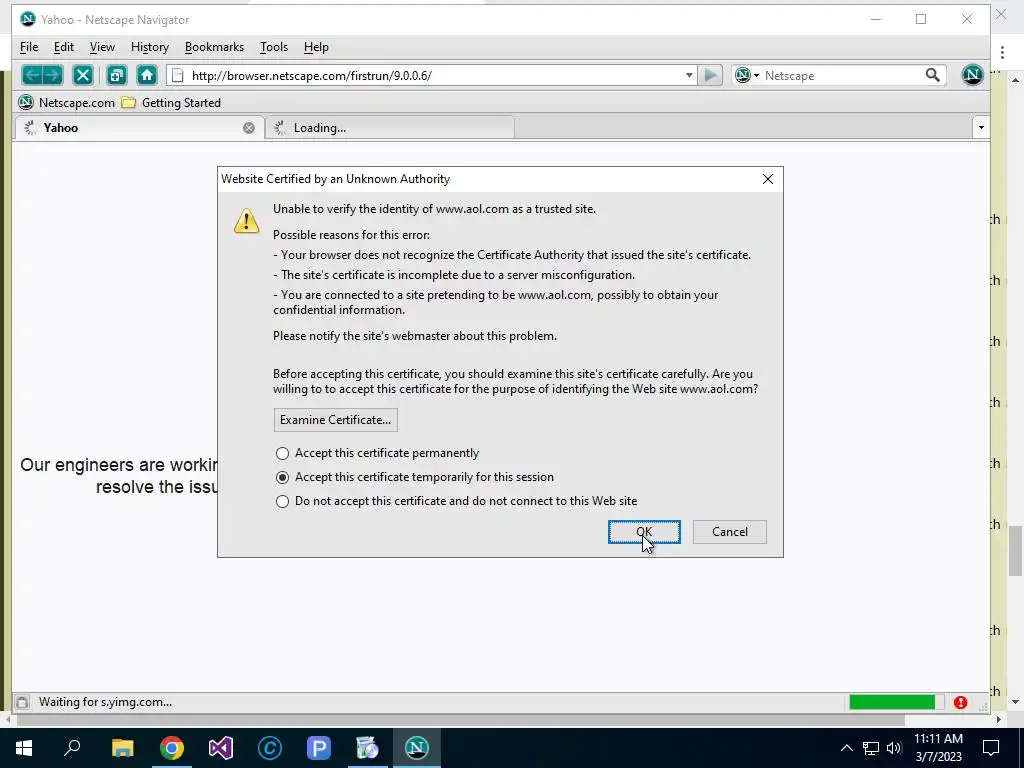1024x768 pixels.
Task: Open the View menu
Action: coord(102,47)
